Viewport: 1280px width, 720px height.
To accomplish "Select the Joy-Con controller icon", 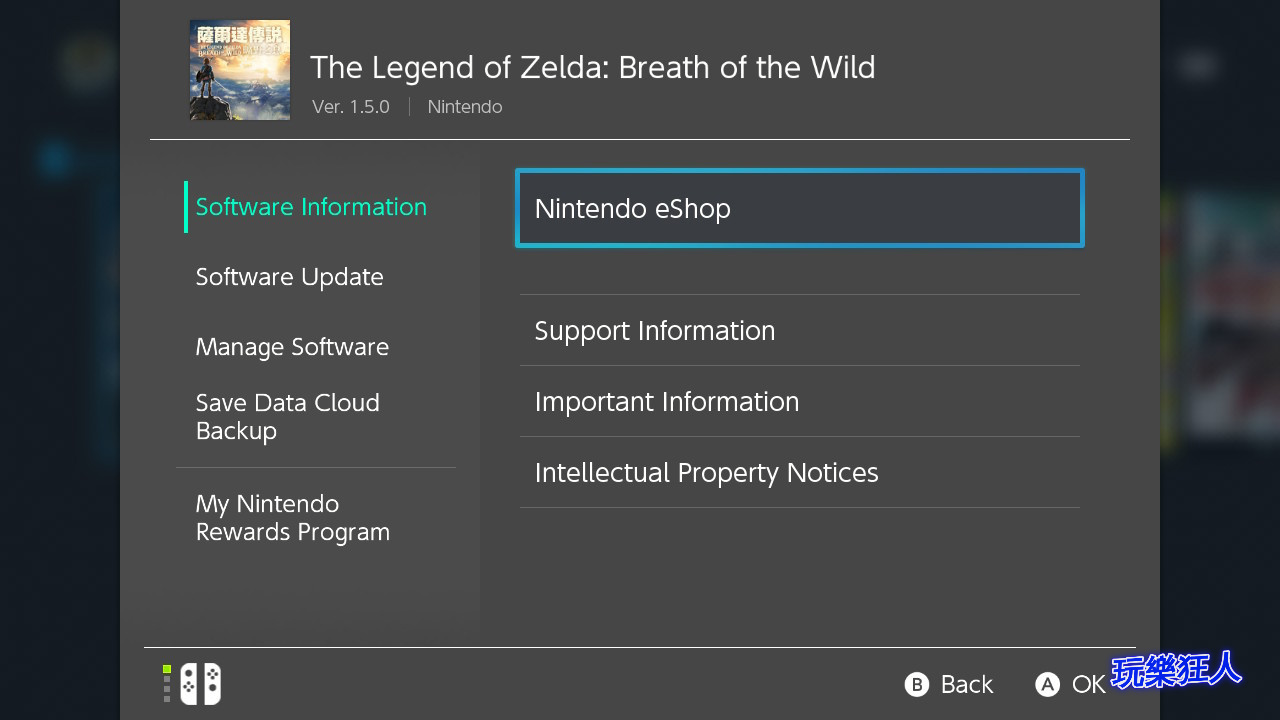I will 200,684.
